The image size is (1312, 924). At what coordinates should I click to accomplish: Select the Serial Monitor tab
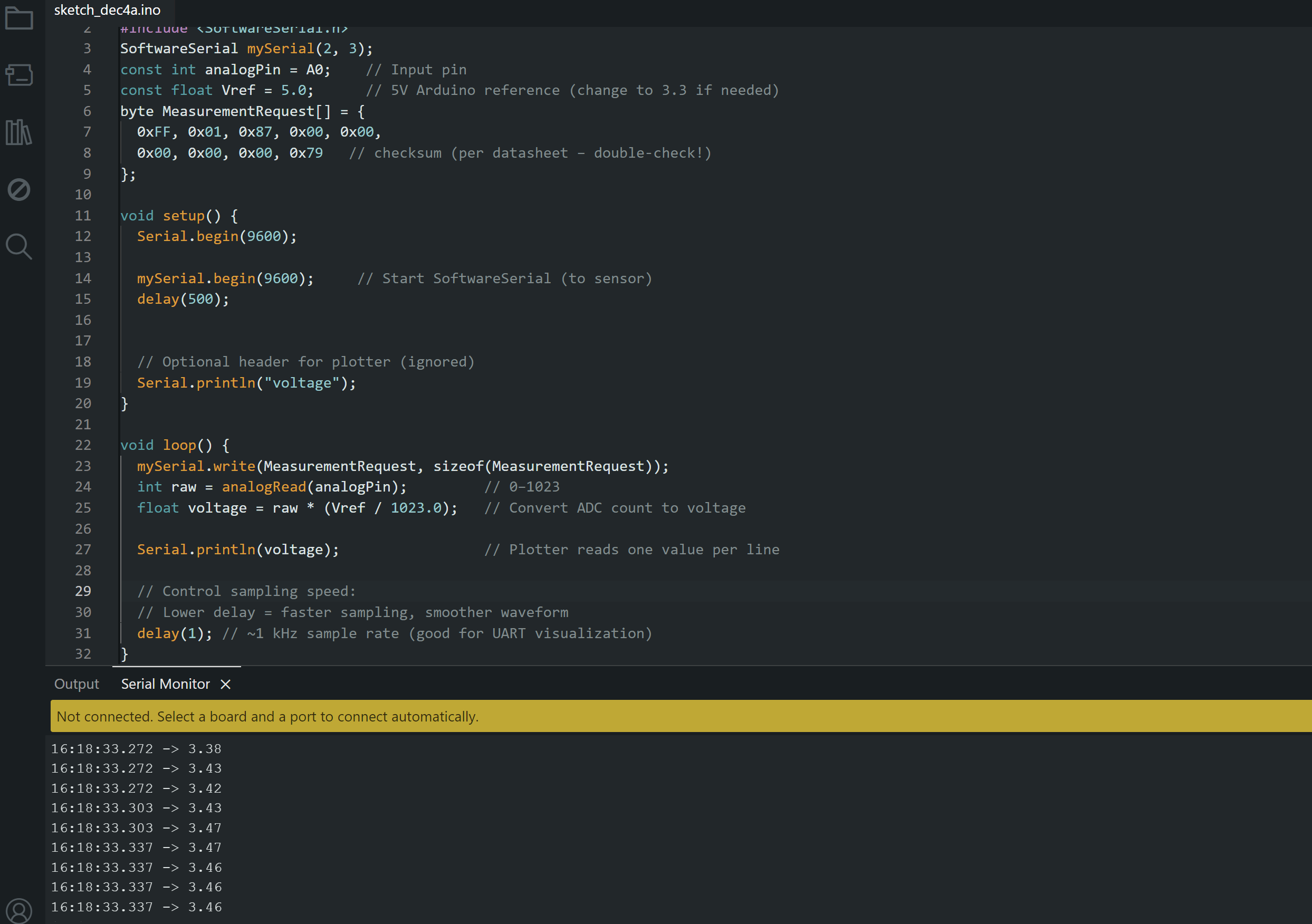coord(165,684)
